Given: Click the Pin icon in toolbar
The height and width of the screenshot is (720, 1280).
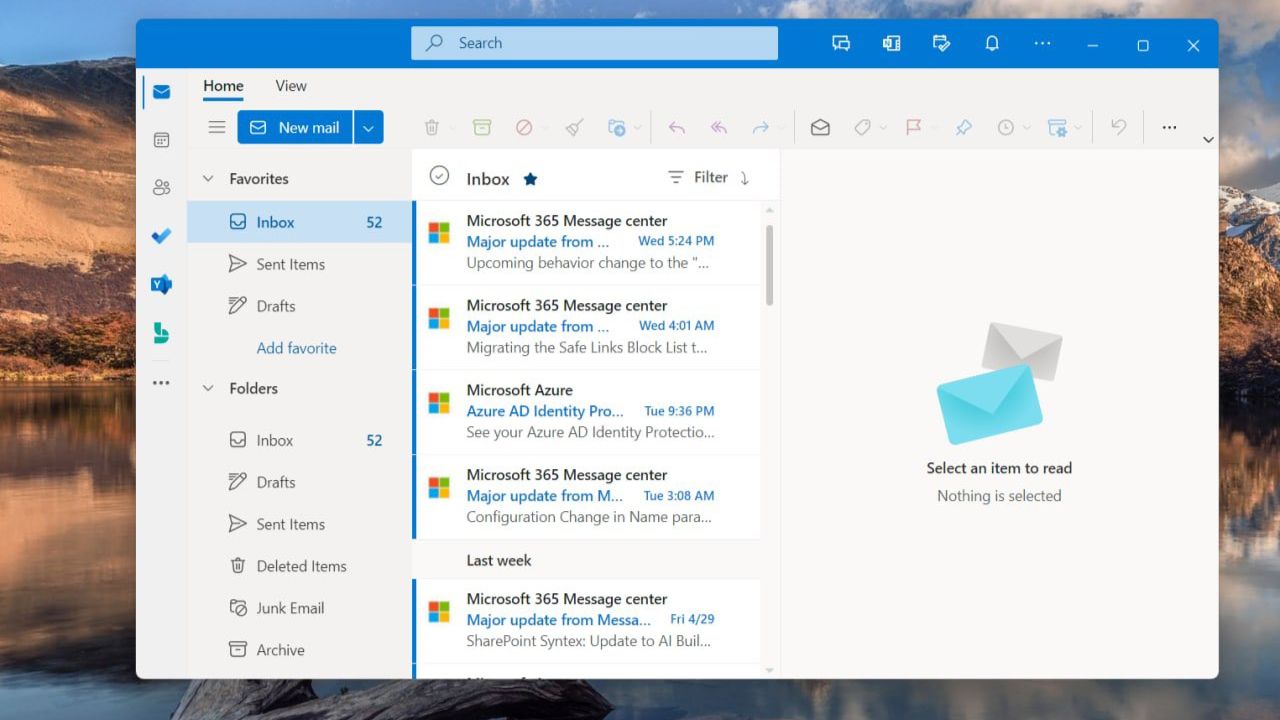Looking at the screenshot, I should point(964,127).
